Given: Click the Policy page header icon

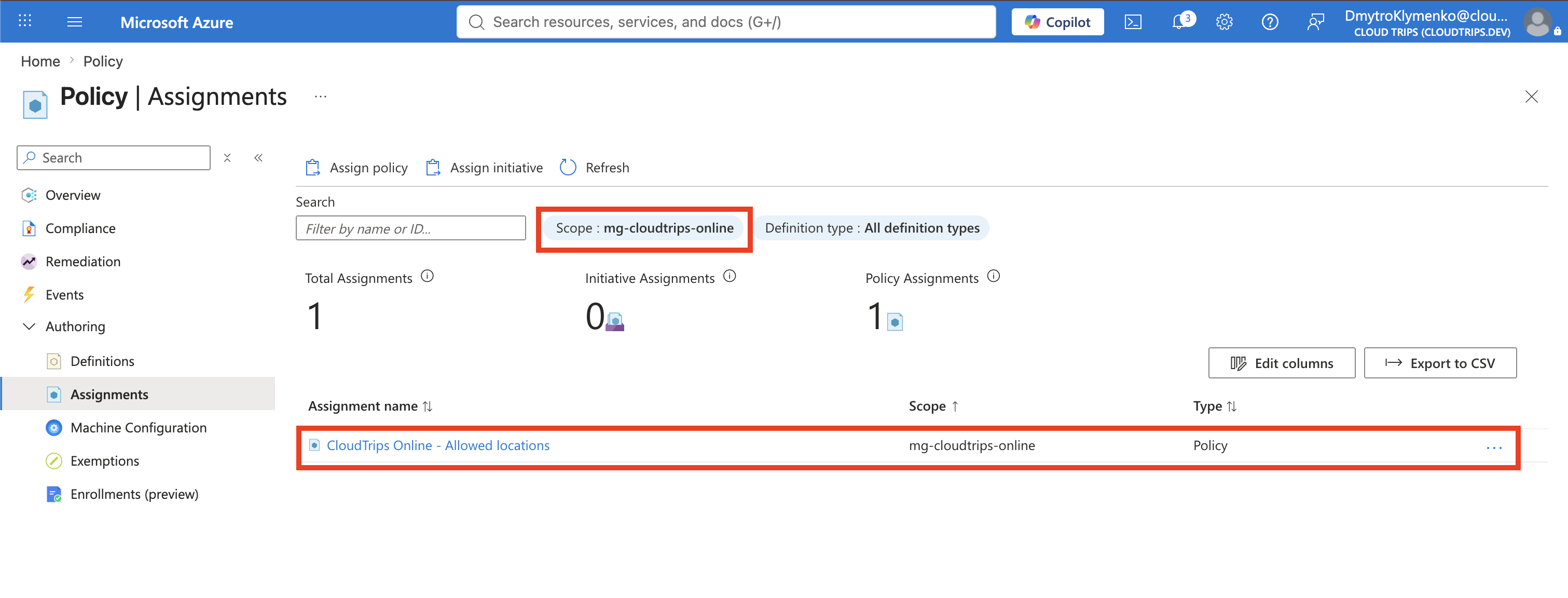Looking at the screenshot, I should (x=35, y=105).
